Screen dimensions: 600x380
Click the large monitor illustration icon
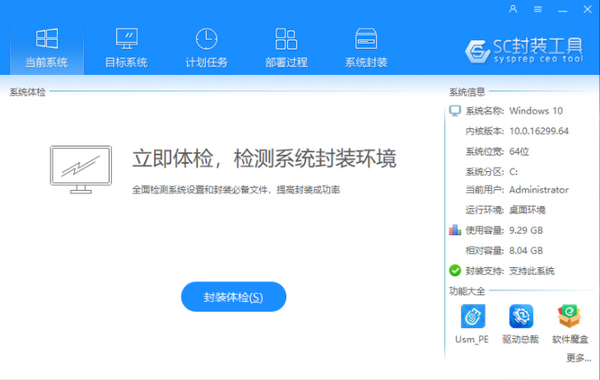(81, 169)
